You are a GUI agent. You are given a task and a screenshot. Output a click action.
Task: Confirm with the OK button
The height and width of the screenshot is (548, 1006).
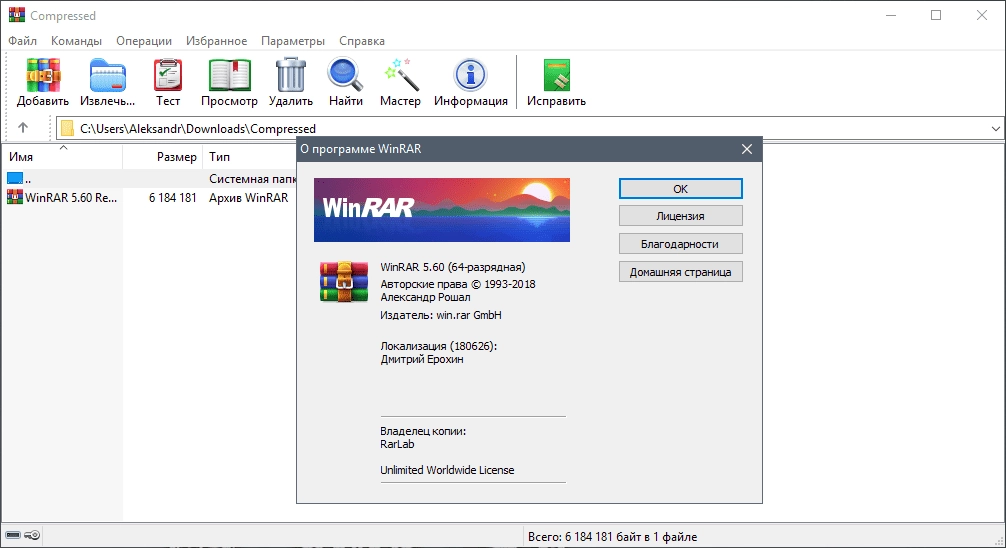pyautogui.click(x=681, y=189)
